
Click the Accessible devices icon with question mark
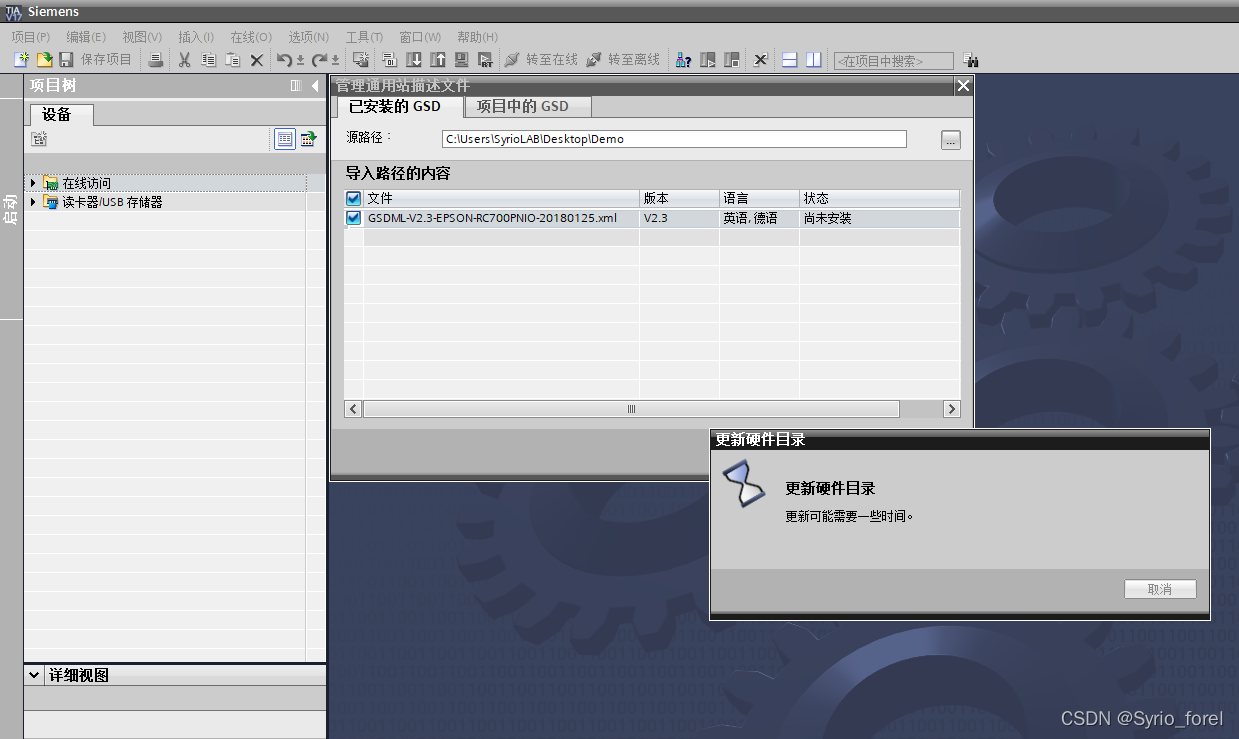tap(683, 60)
